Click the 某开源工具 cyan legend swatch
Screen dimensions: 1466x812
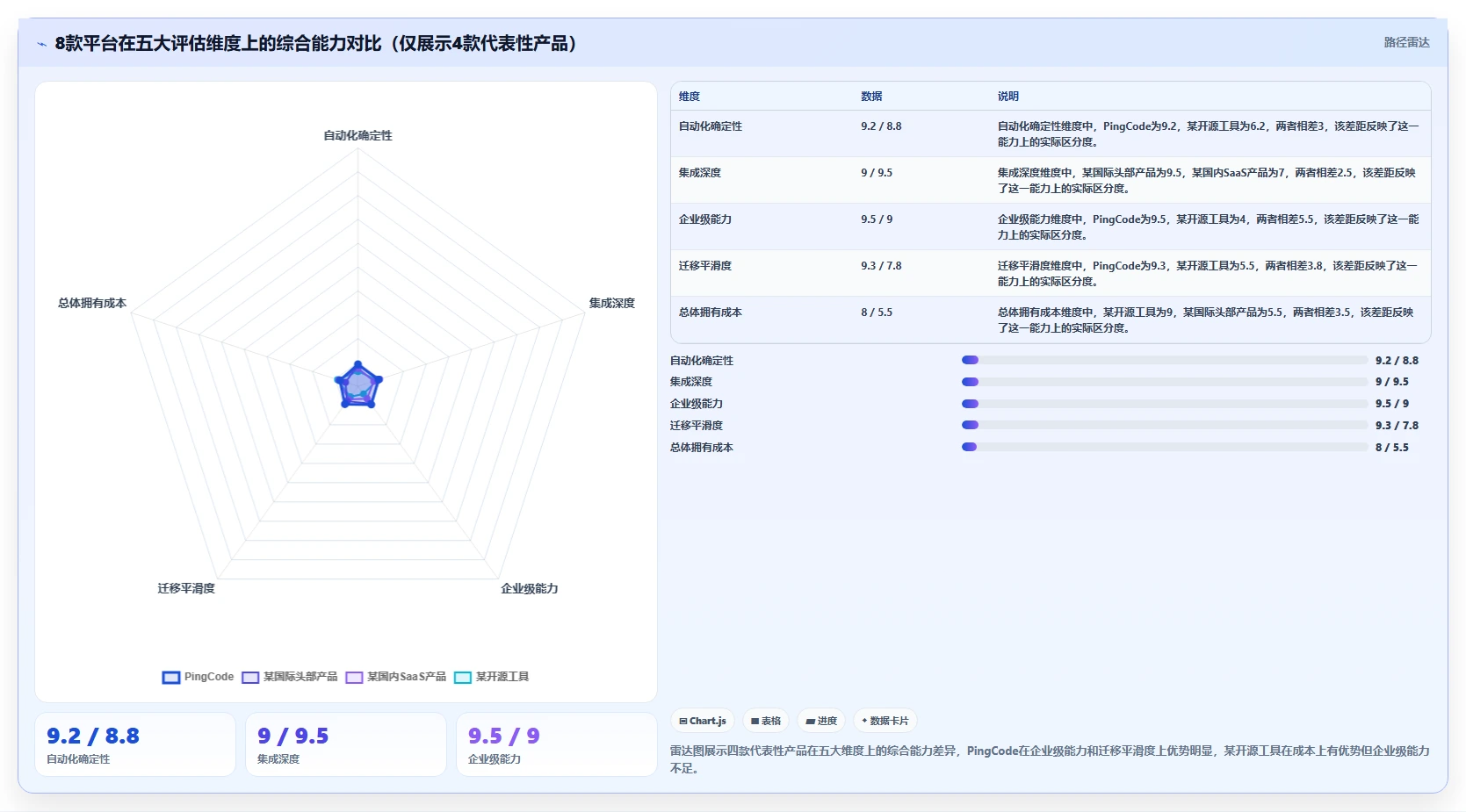pyautogui.click(x=463, y=677)
